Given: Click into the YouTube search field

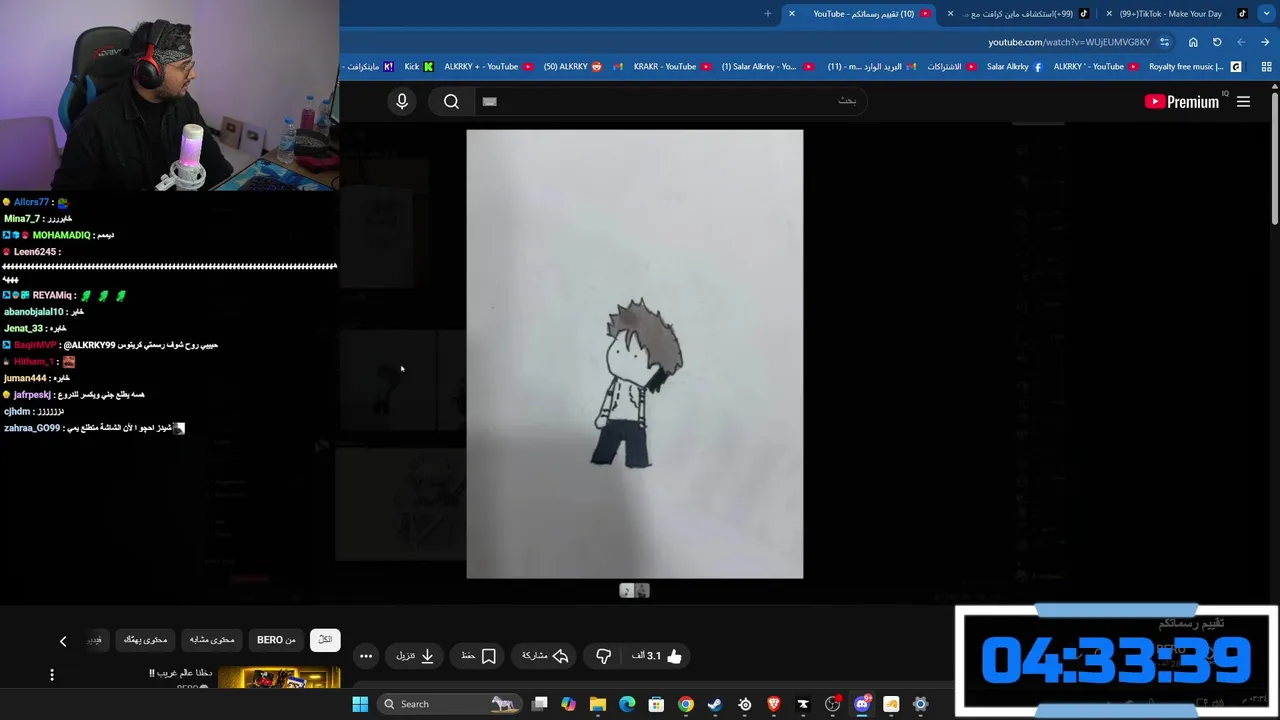Looking at the screenshot, I should (670, 101).
